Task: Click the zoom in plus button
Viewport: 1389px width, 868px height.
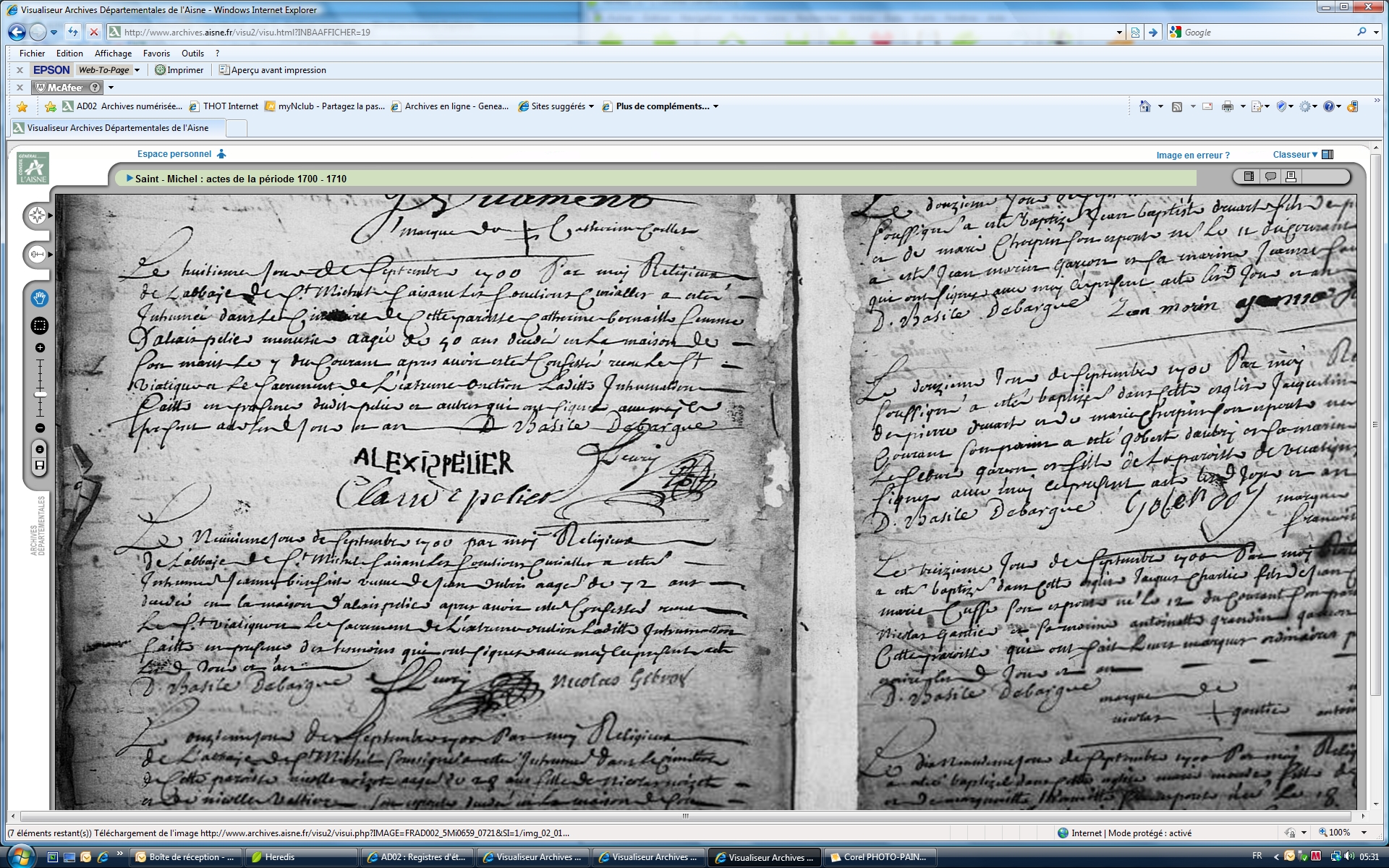Action: [x=40, y=348]
